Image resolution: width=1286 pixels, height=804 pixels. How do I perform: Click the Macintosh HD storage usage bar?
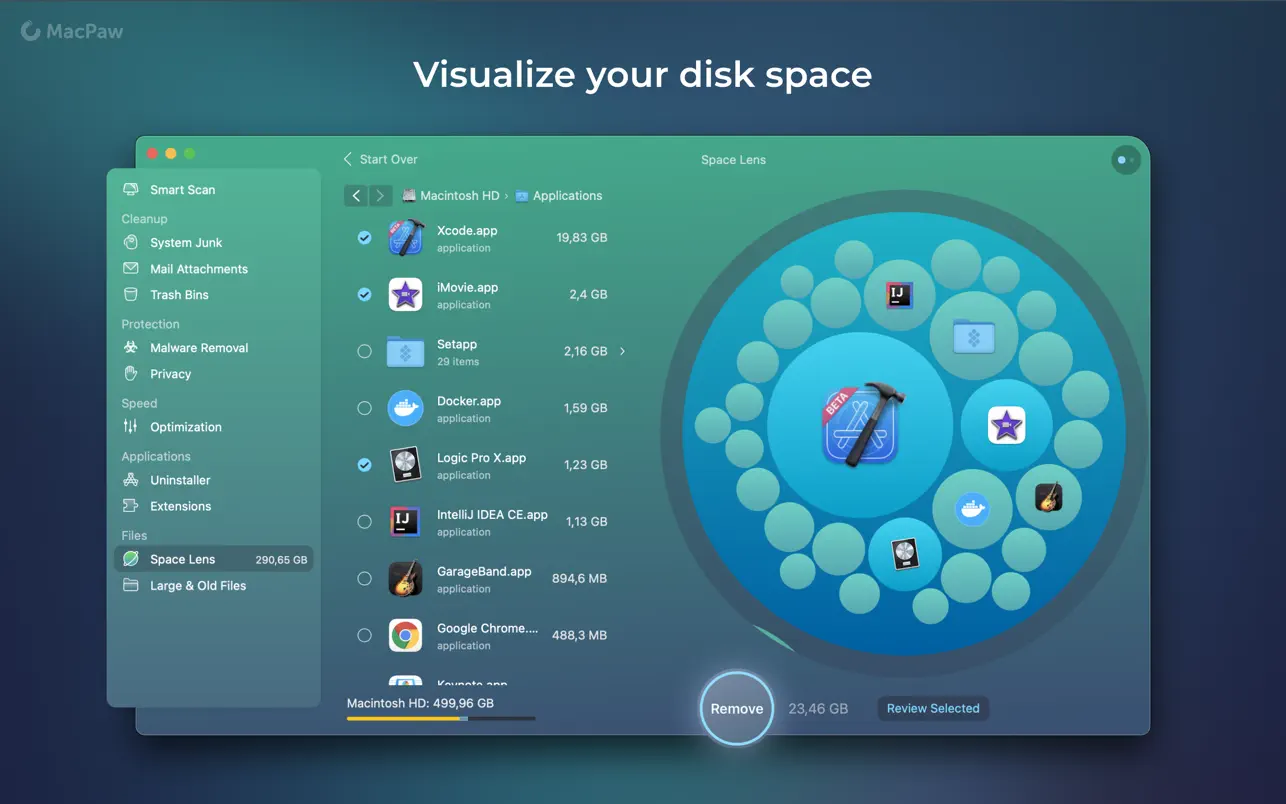coord(440,718)
